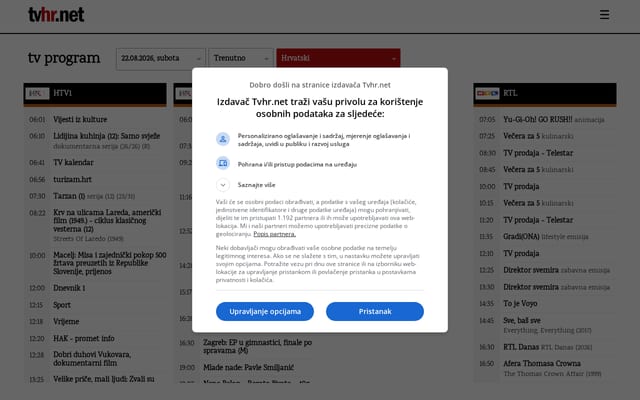Click the RTL channel logo

487,93
